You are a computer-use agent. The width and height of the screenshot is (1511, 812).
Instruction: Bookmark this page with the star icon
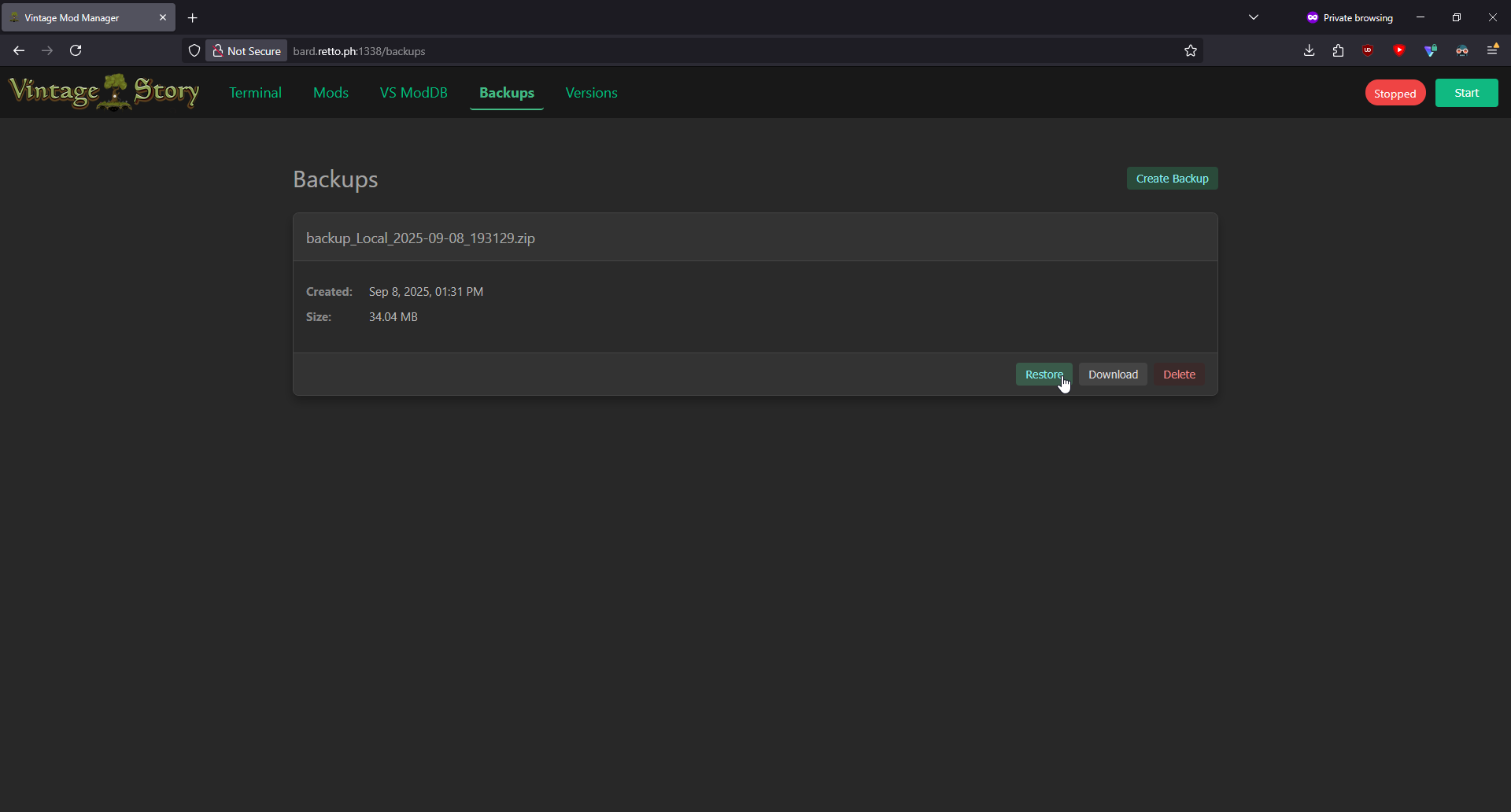1190,50
